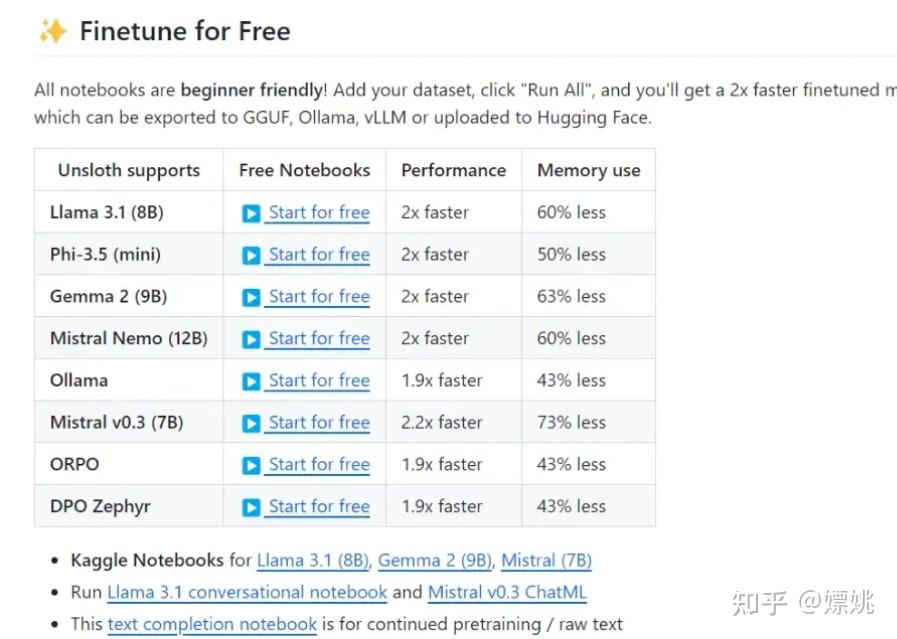This screenshot has height=639, width=897.
Task: Click the play icon in the Gemma 2 (9B) row
Action: (251, 297)
